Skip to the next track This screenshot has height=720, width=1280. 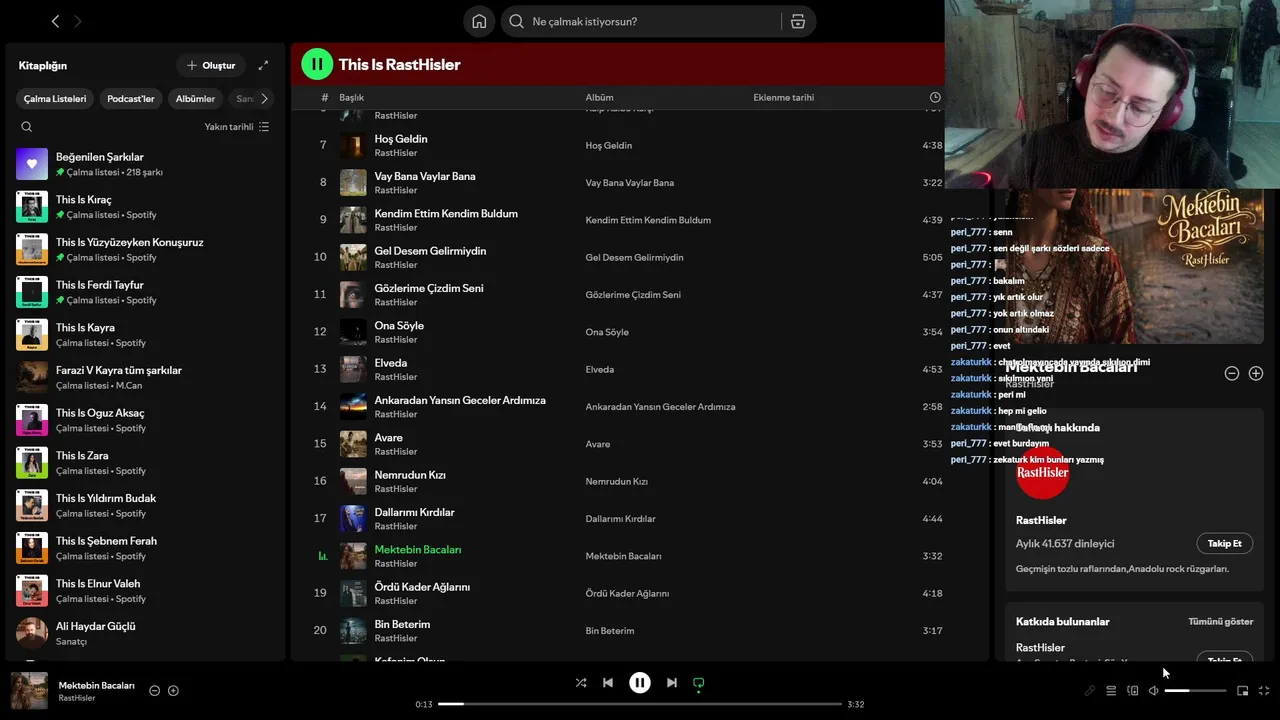pos(672,683)
